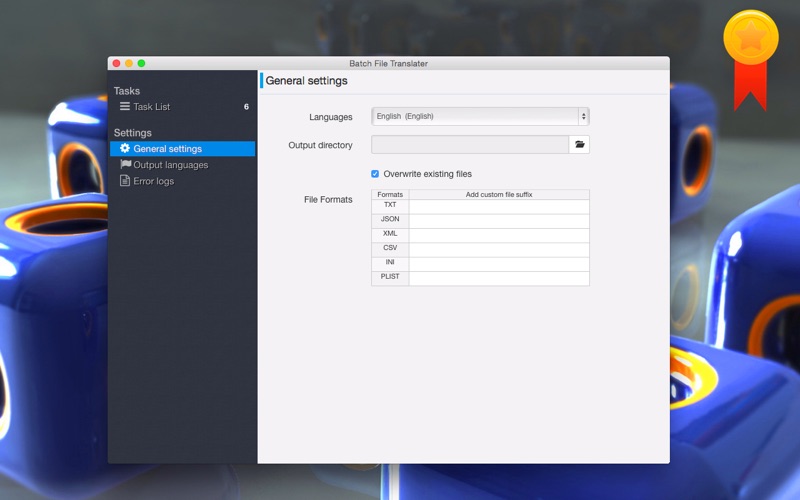This screenshot has width=800, height=500.
Task: Open the Task List hamburger icon
Action: [124, 106]
